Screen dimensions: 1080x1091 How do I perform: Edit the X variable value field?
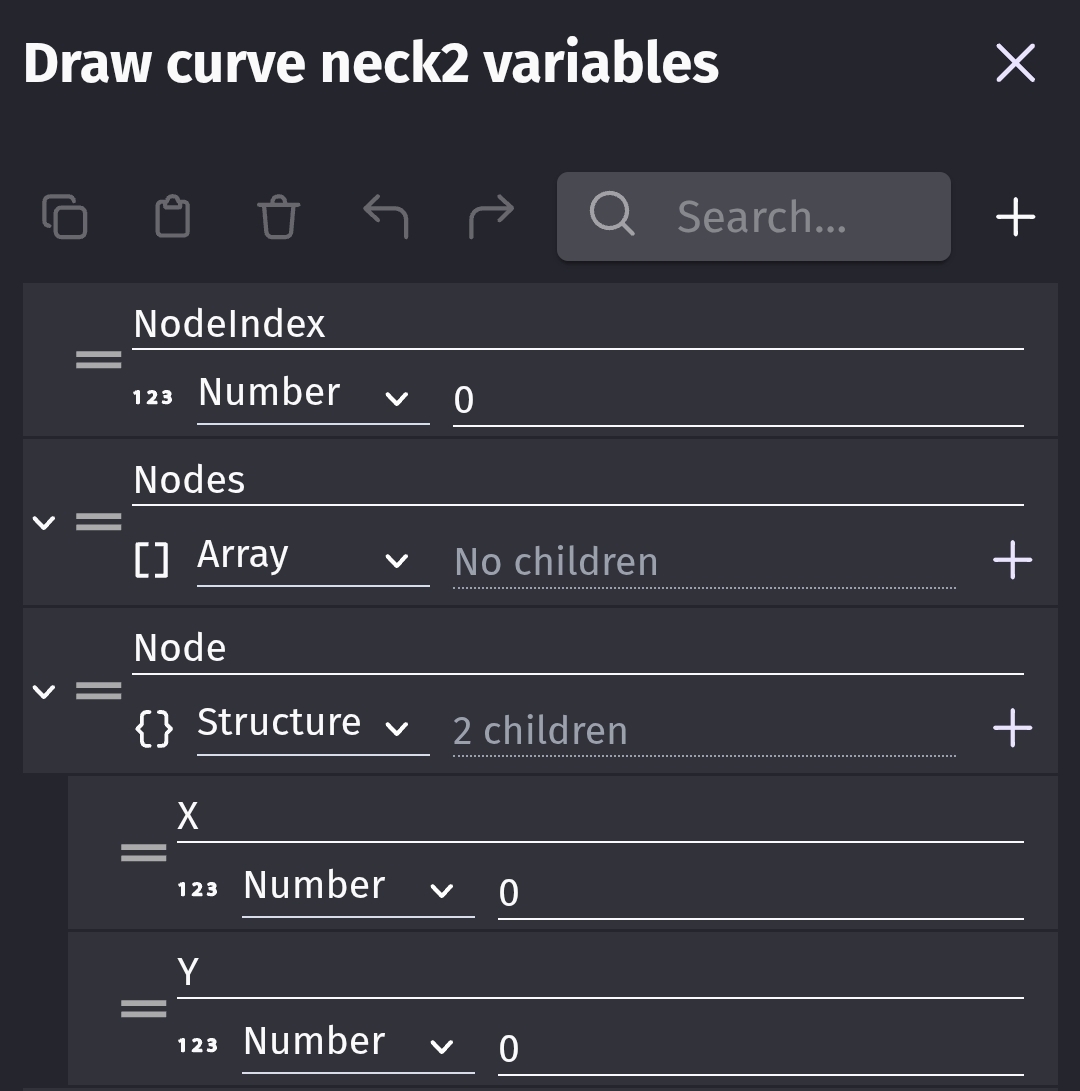(760, 892)
